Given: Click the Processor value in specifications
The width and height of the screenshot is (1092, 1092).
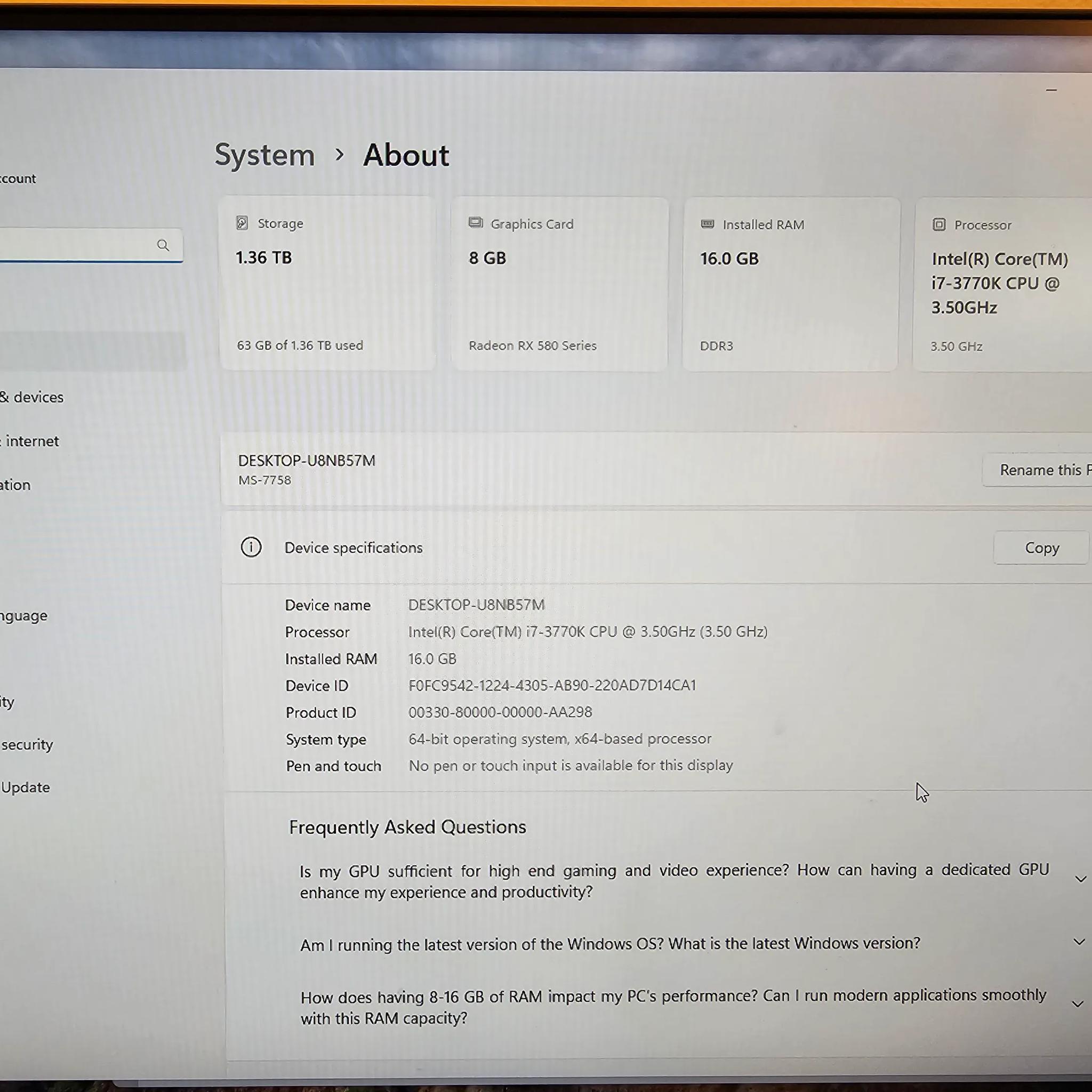Looking at the screenshot, I should click(x=588, y=632).
